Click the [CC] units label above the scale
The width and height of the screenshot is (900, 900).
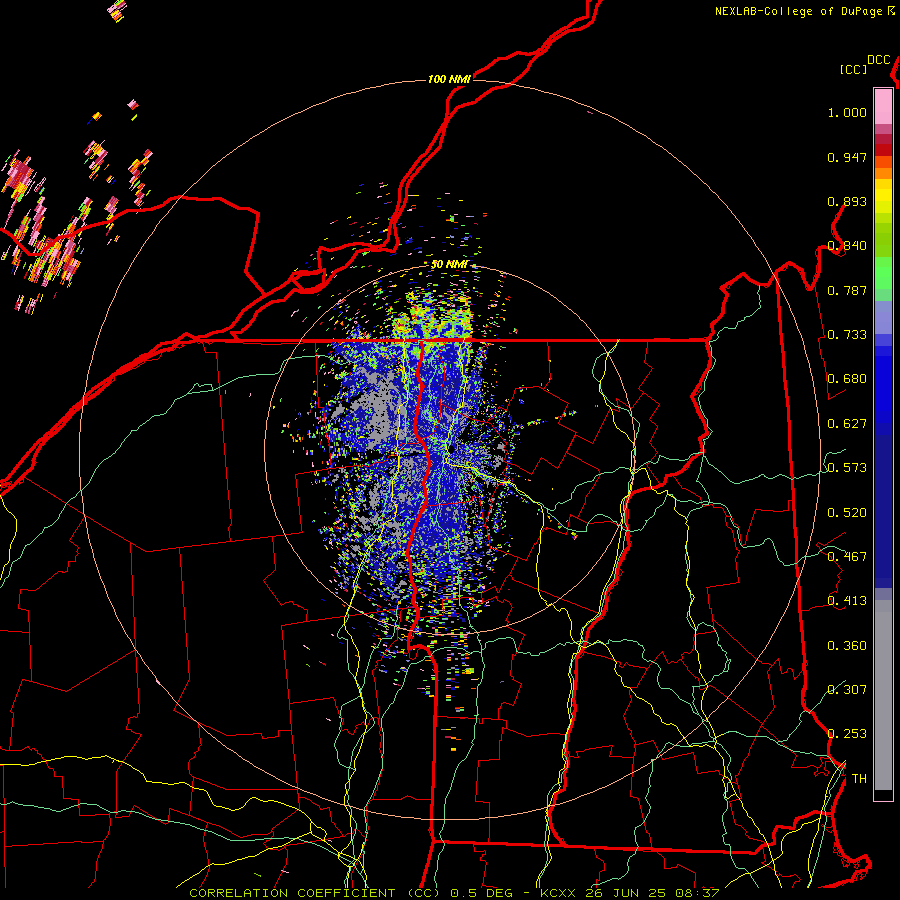click(853, 69)
